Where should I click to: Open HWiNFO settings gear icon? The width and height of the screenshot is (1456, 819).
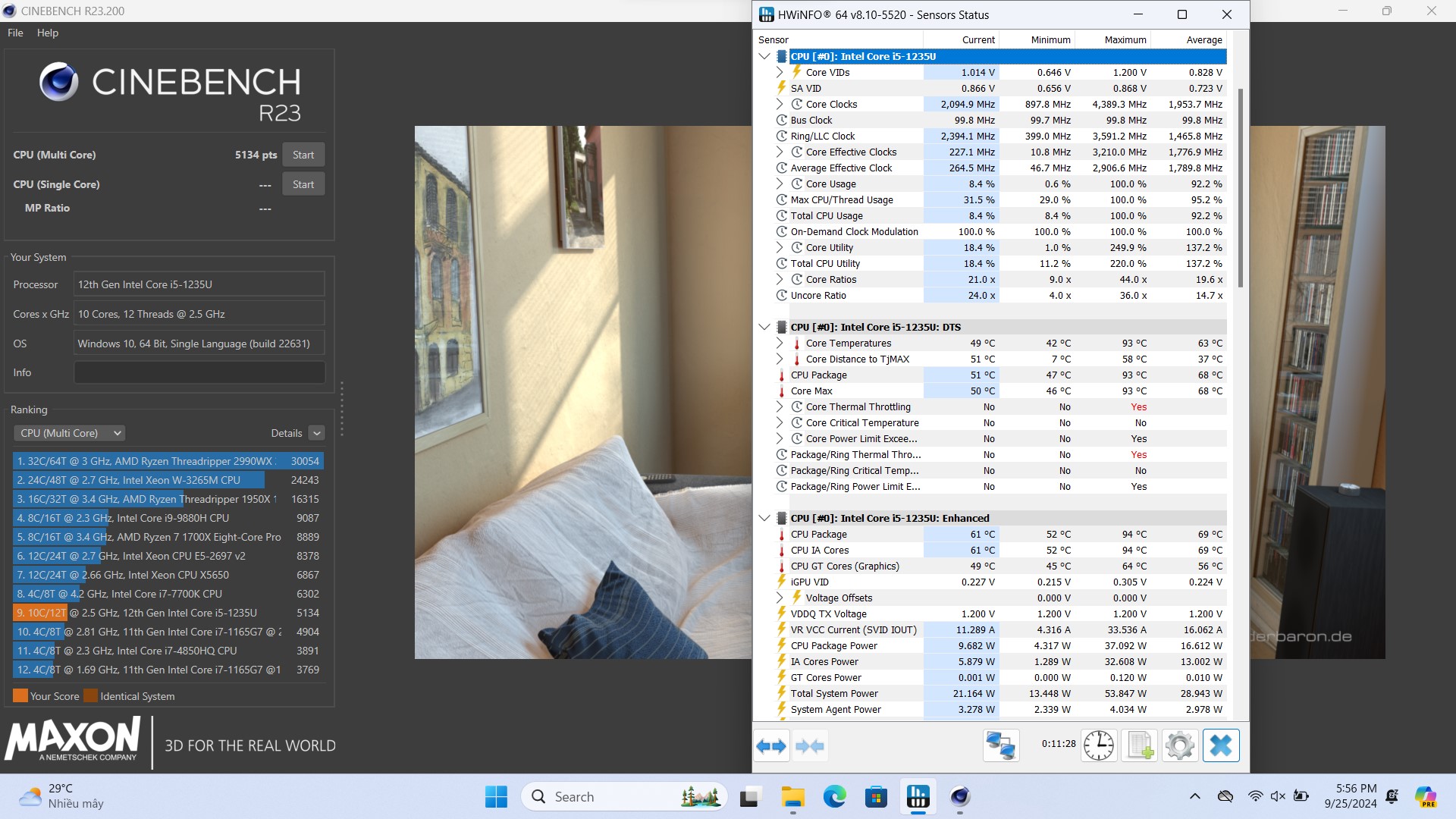(x=1180, y=746)
